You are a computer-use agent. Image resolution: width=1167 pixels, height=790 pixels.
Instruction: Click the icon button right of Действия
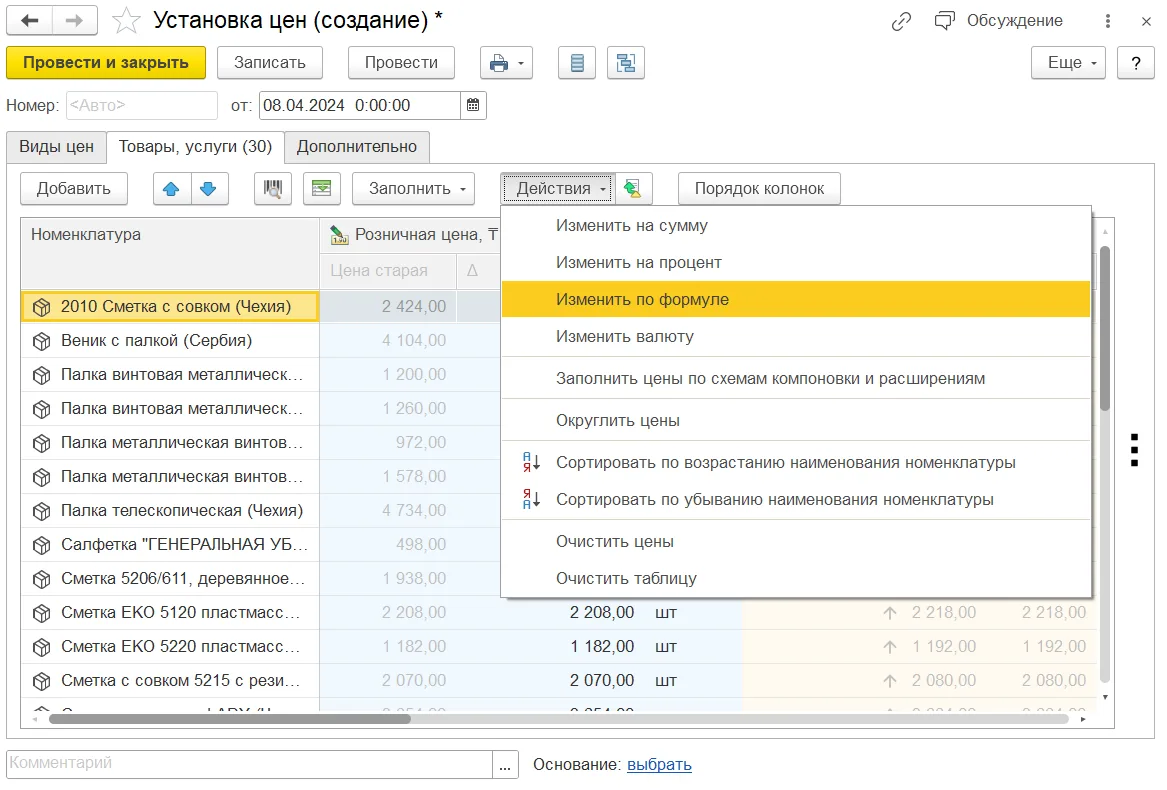pos(633,188)
